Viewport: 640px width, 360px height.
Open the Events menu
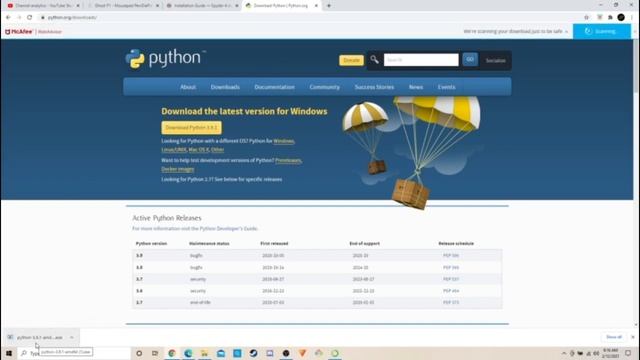(x=446, y=87)
